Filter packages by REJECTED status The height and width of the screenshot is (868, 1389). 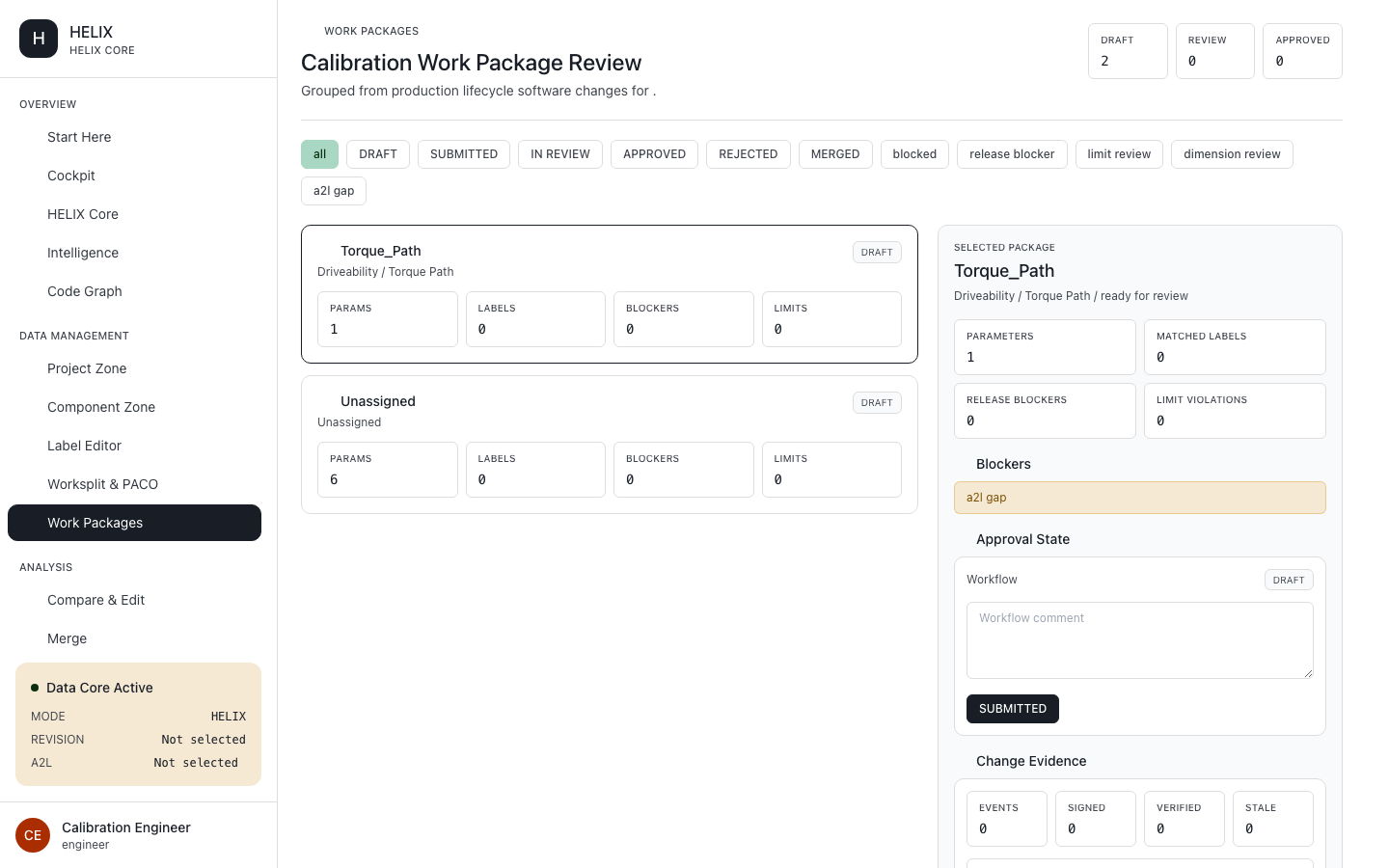coord(749,154)
